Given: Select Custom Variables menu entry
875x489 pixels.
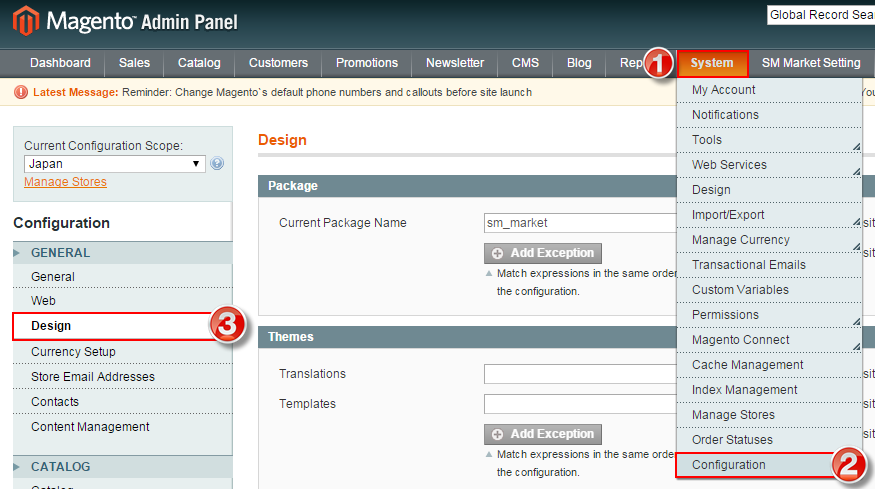Looking at the screenshot, I should coord(769,290).
